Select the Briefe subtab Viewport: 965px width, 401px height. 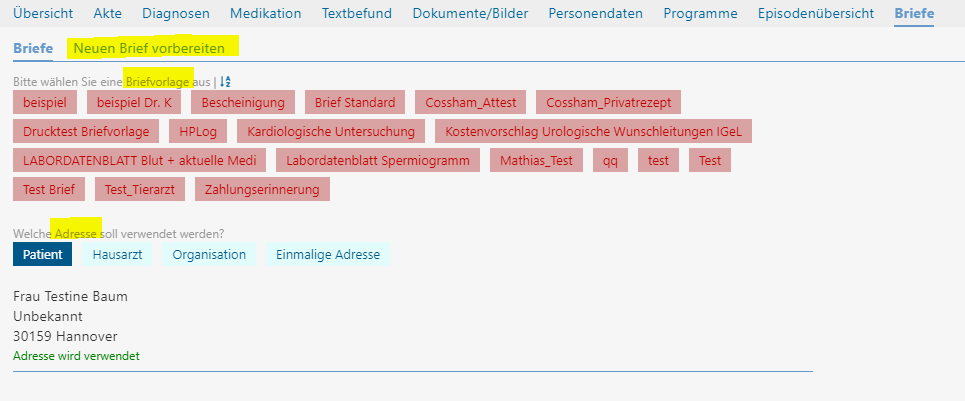coord(33,48)
